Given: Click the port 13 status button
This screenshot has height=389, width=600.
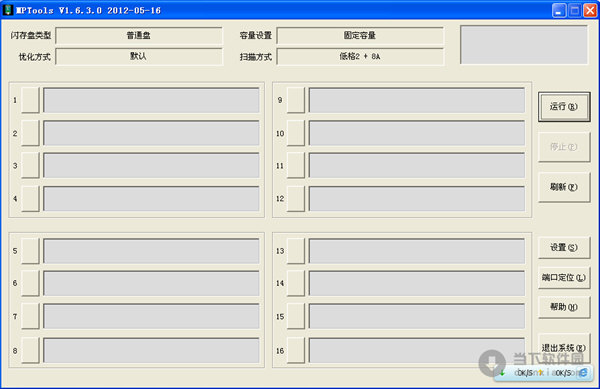Looking at the screenshot, I should tap(296, 251).
